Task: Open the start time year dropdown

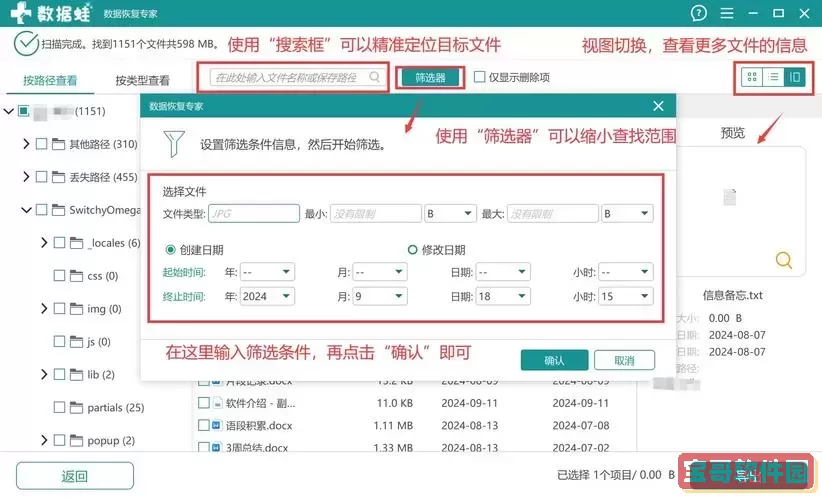Action: click(267, 272)
